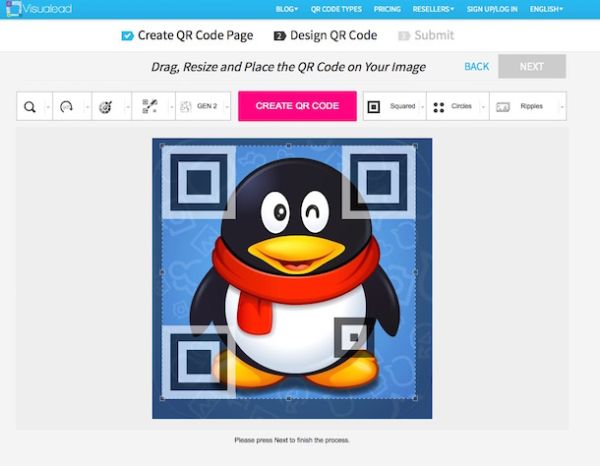
Task: Click the Next button
Action: coord(532,67)
